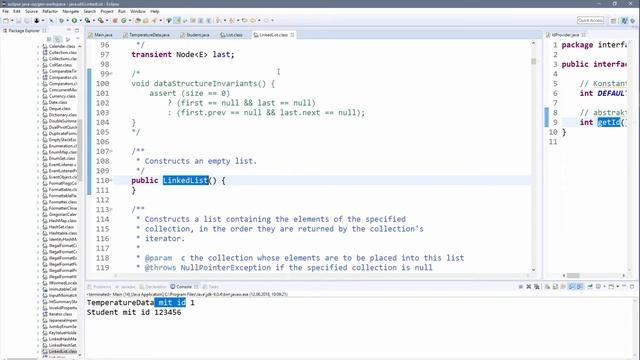Click the green New Java Class icon

124,20
